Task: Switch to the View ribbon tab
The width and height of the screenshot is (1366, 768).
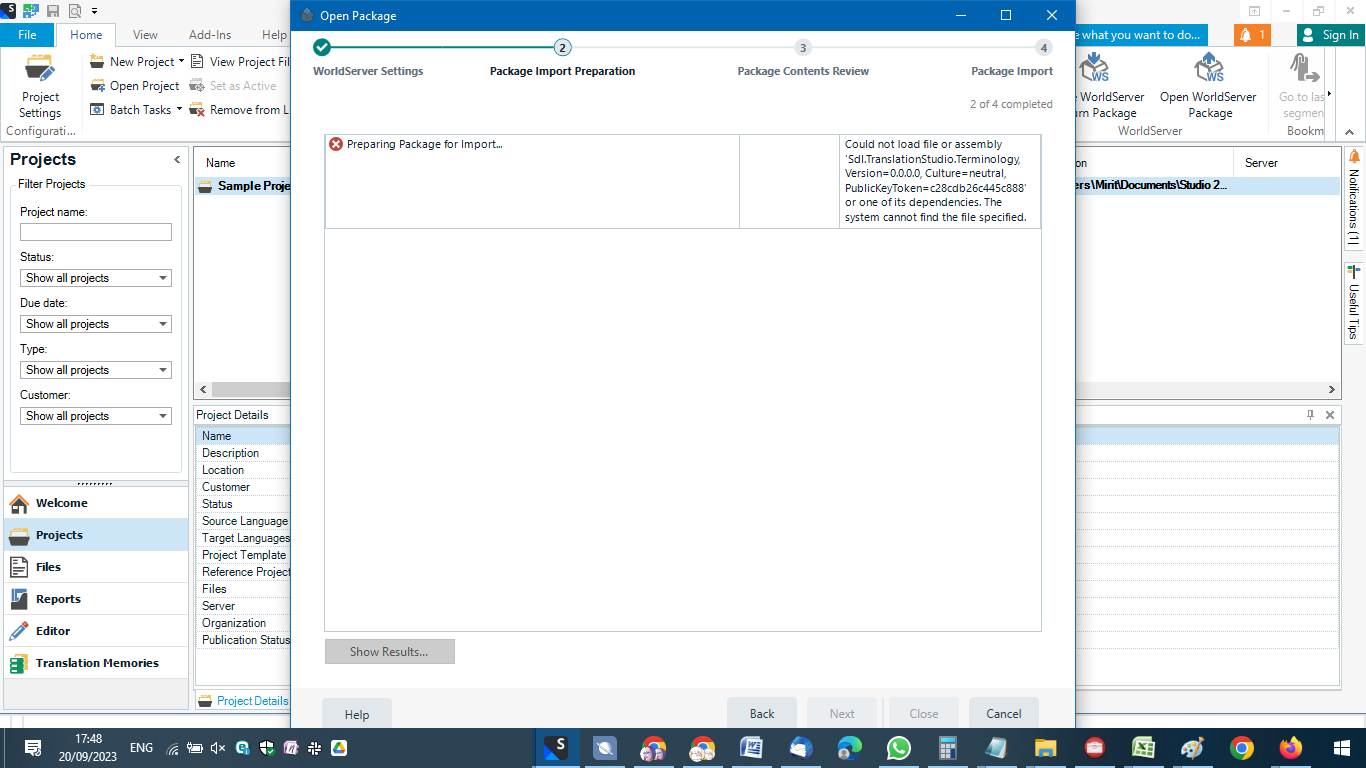Action: tap(145, 34)
